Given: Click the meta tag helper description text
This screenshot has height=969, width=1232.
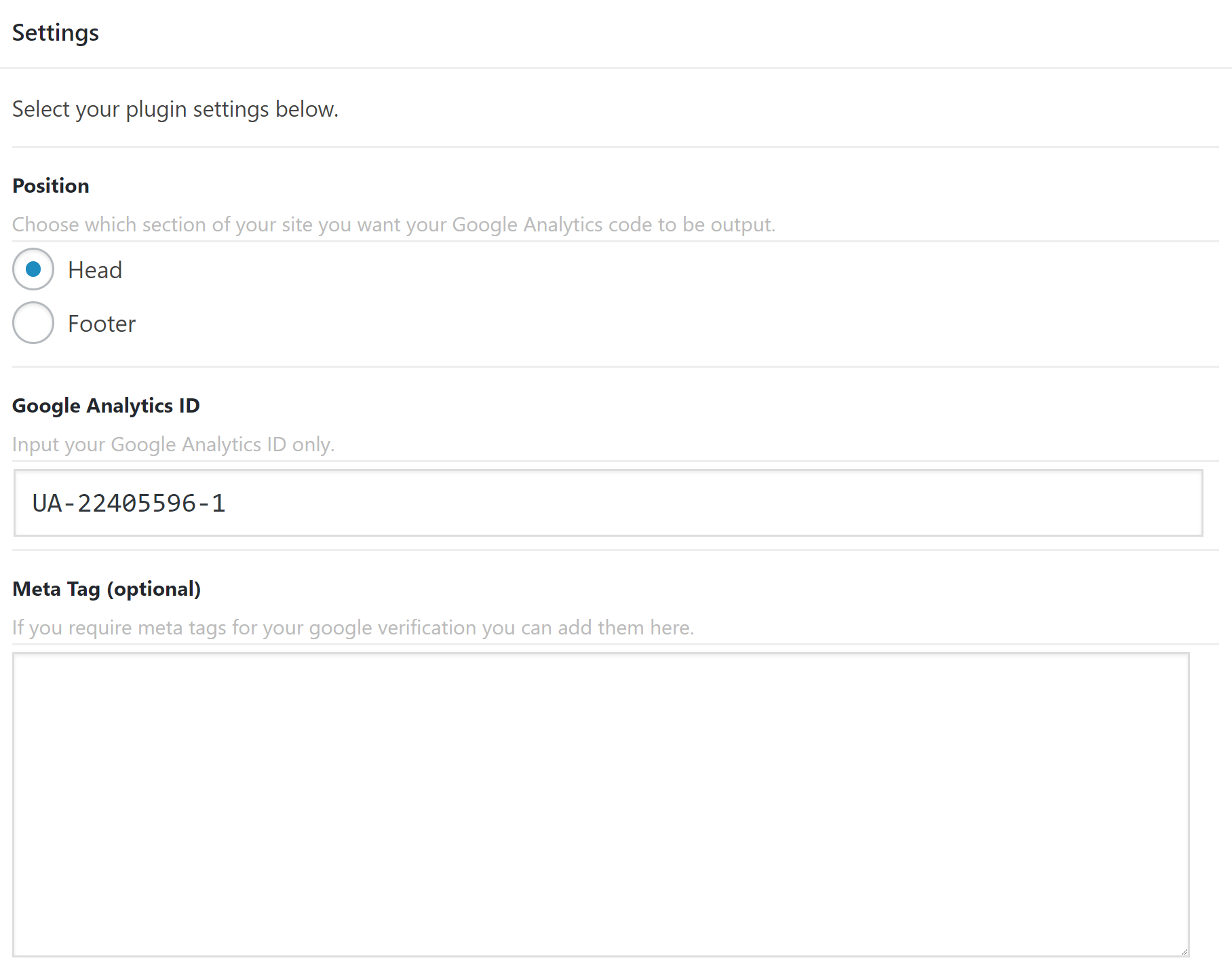Looking at the screenshot, I should [x=353, y=627].
